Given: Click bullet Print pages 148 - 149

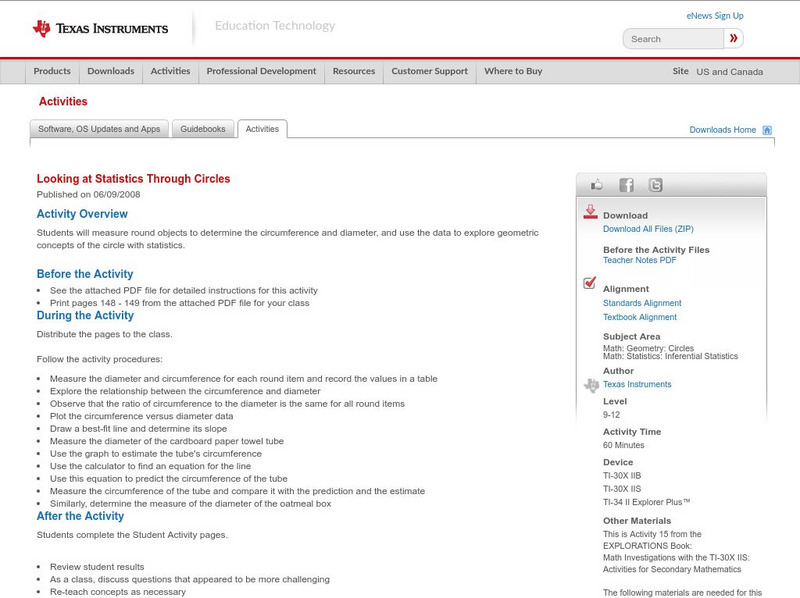Looking at the screenshot, I should click(x=180, y=303).
